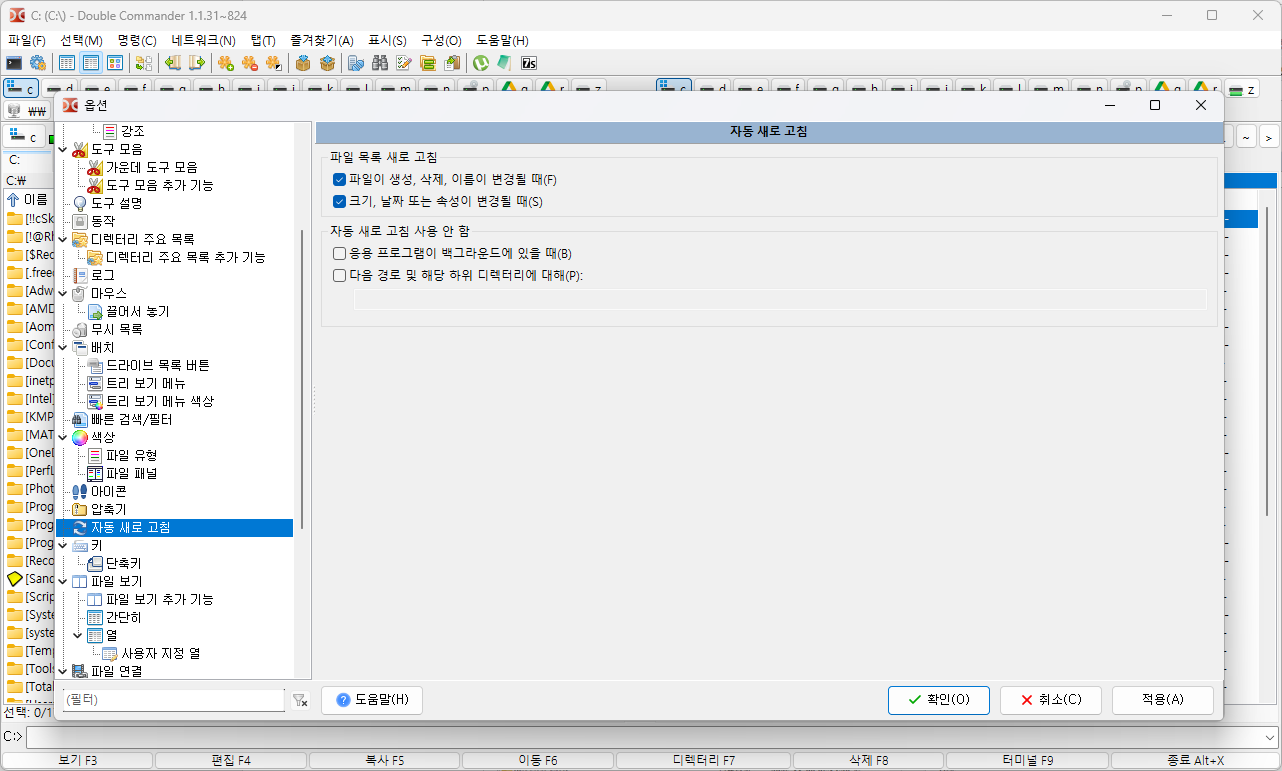
Task: Click into the options filter field
Action: click(x=173, y=701)
